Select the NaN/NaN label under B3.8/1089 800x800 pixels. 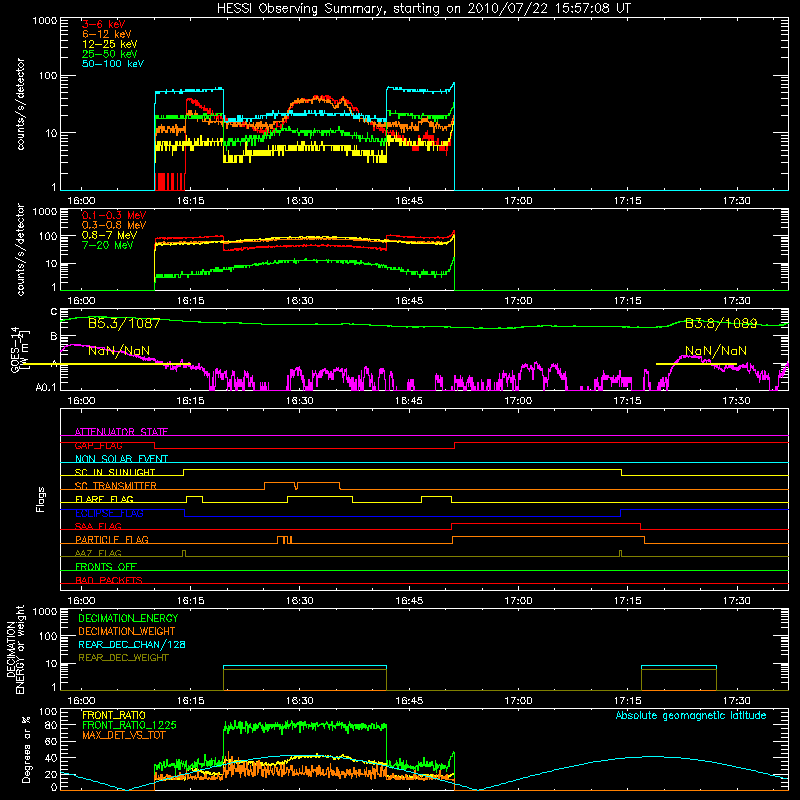[x=716, y=351]
